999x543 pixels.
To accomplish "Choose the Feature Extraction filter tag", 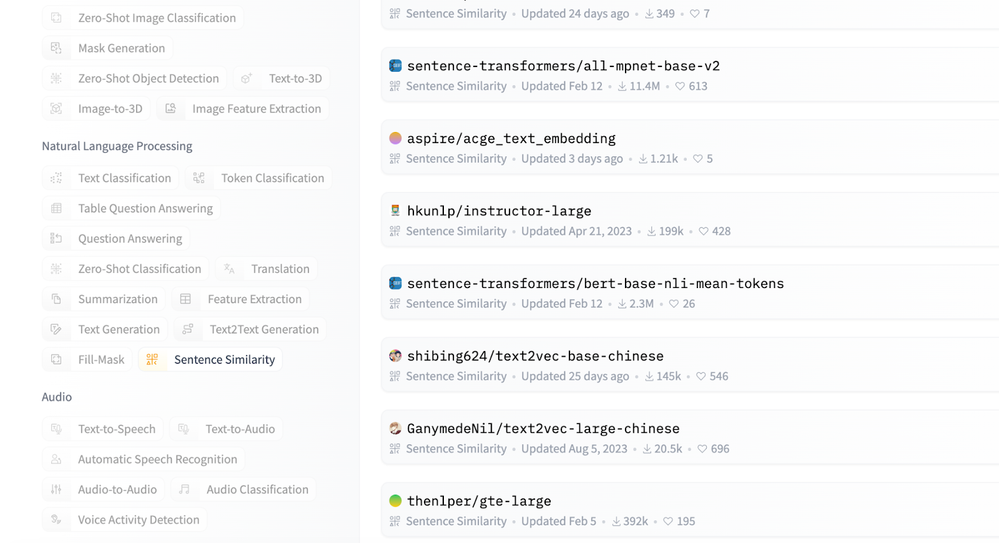I will tap(241, 299).
